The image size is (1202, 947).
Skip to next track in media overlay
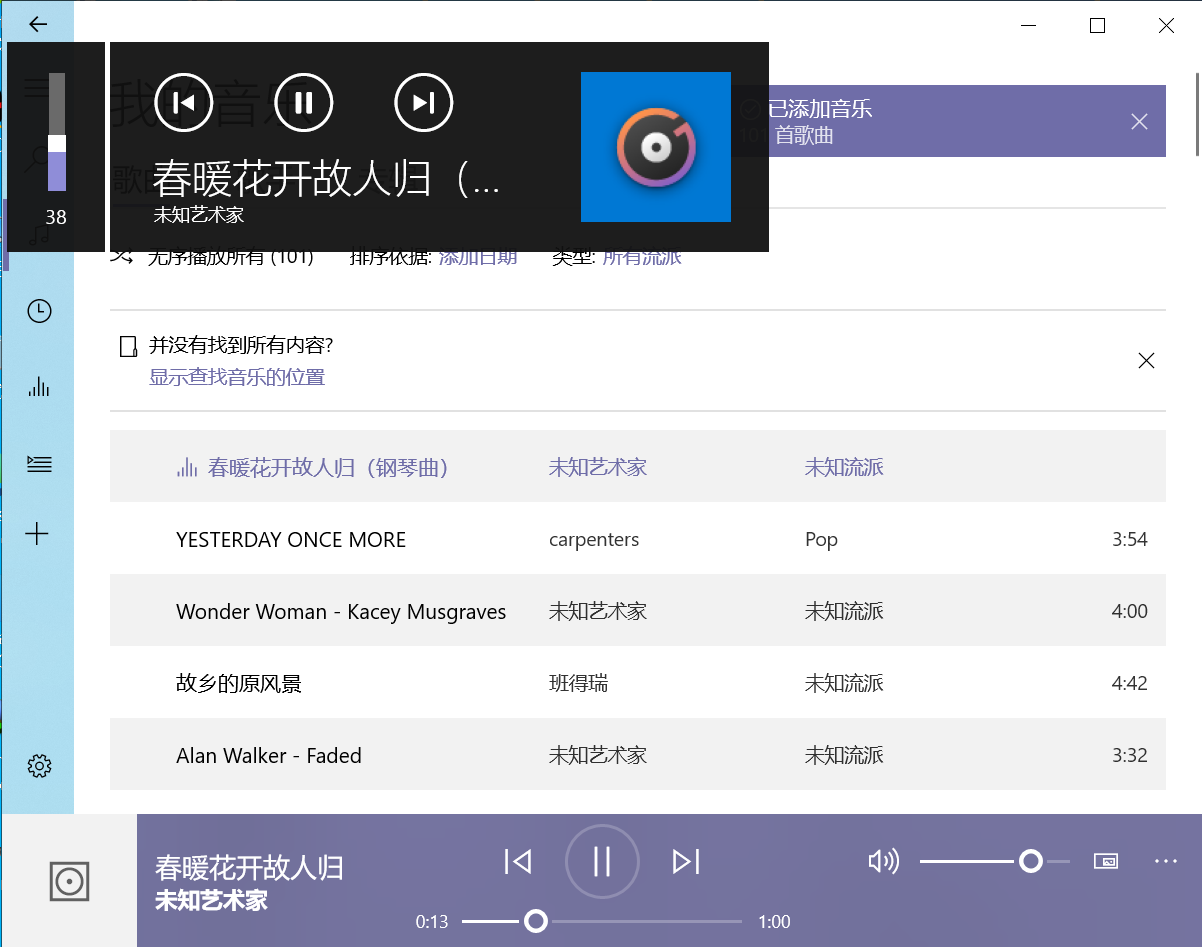point(424,102)
